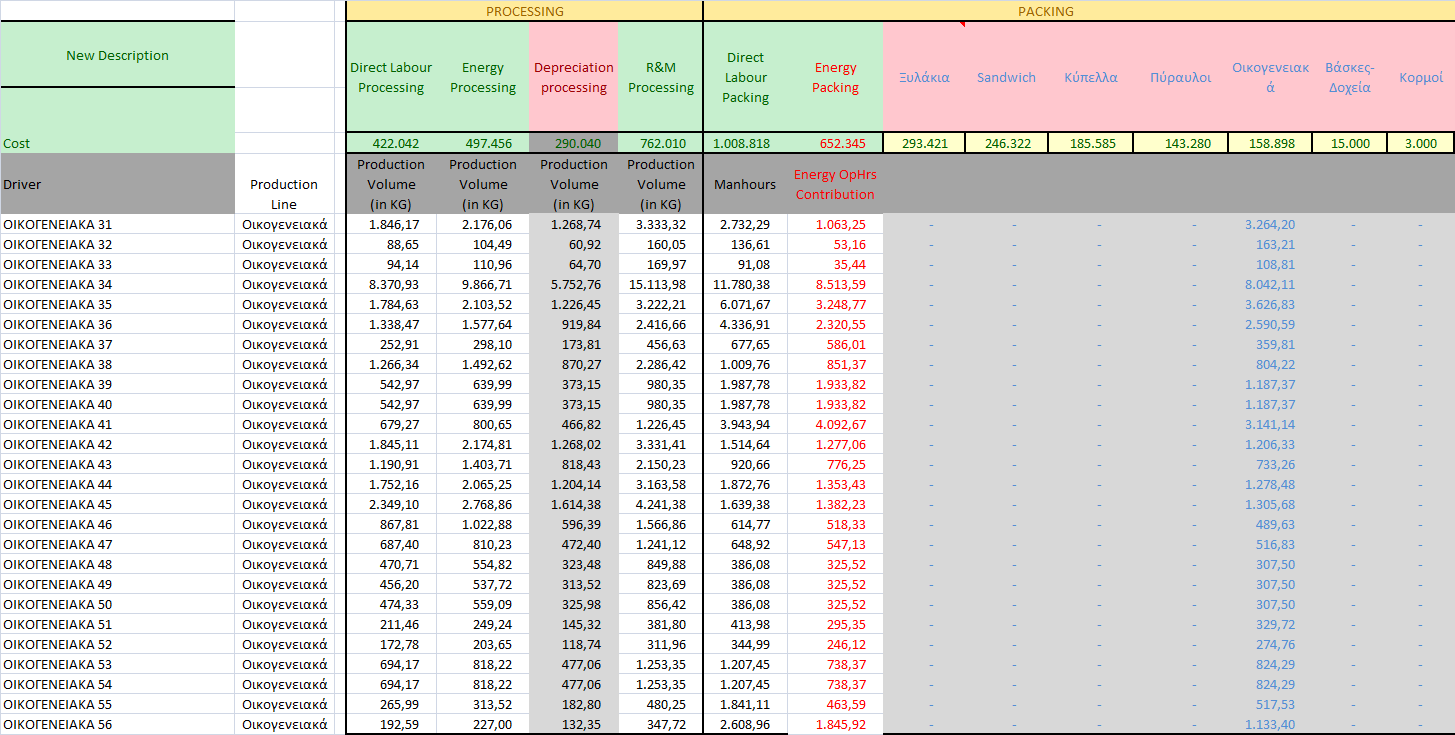Image resolution: width=1455 pixels, height=735 pixels.
Task: Select the Κύπελλα column header
Action: click(x=1091, y=77)
